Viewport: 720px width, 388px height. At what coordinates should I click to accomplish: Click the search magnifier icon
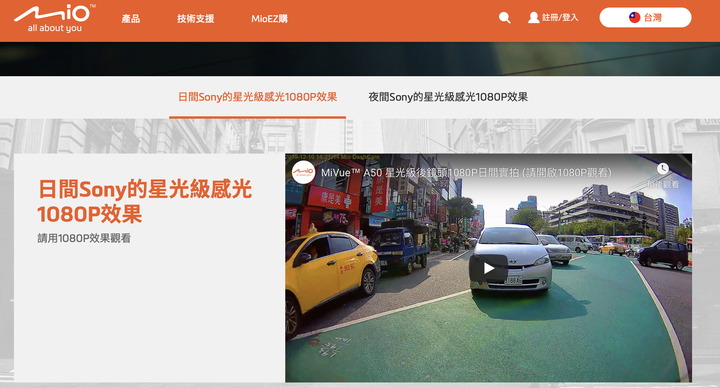click(504, 18)
